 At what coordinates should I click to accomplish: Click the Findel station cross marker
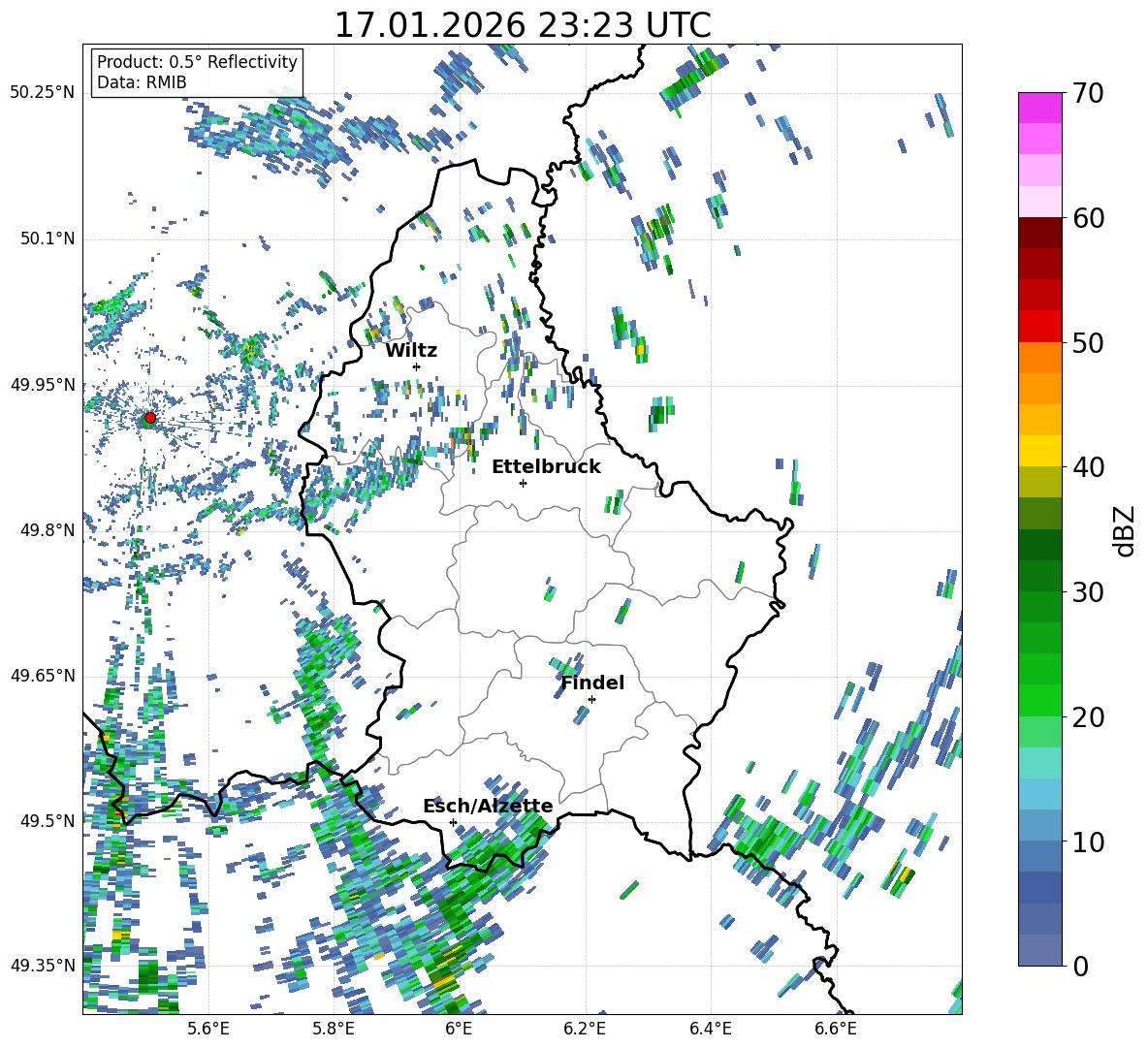pos(591,700)
